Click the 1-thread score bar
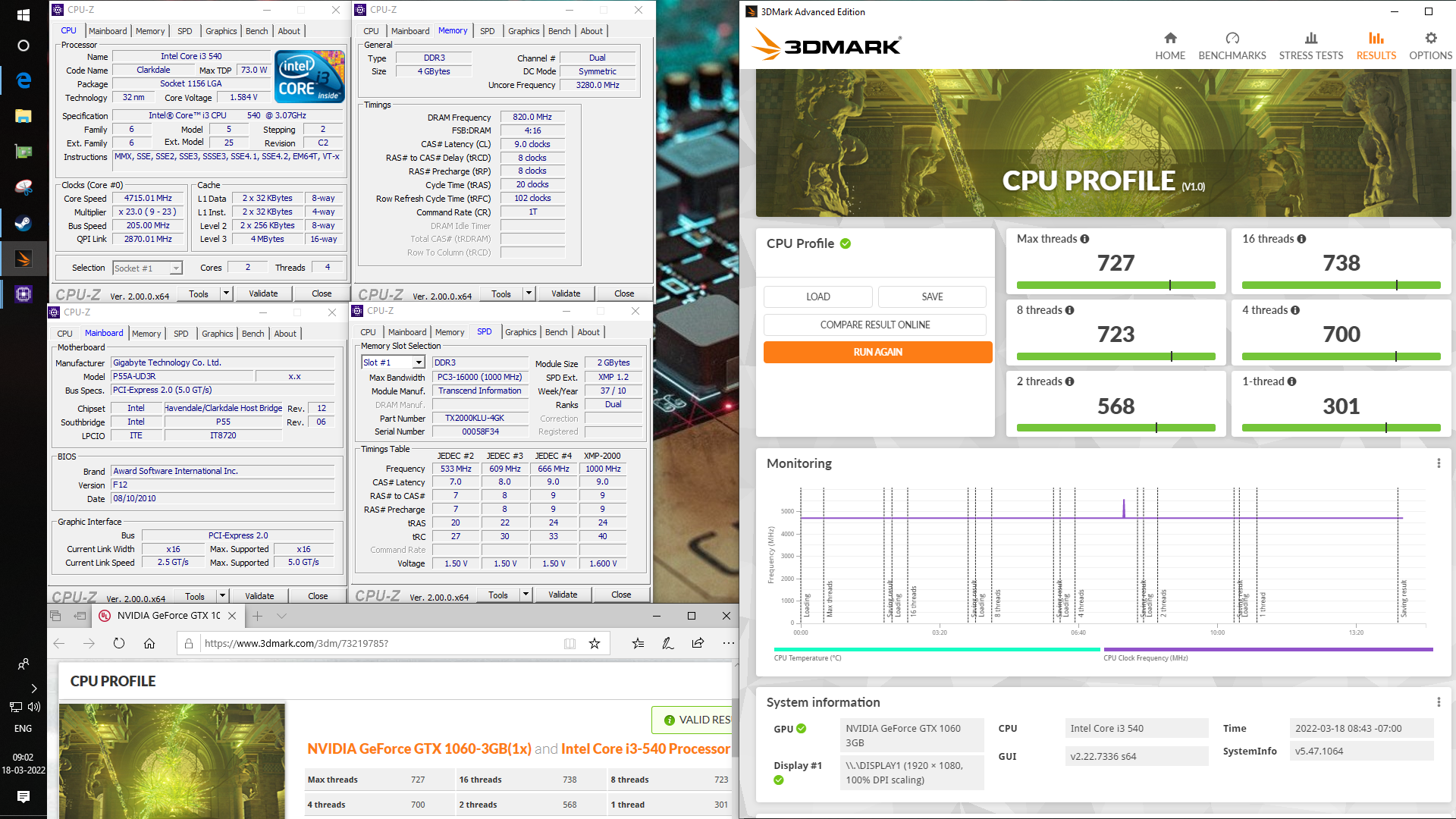1456x819 pixels. [1341, 428]
